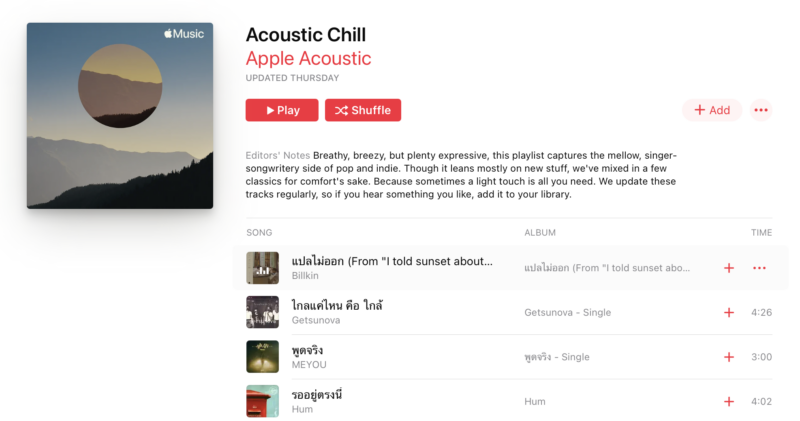Click the Billkin song artwork with playing bars
Image resolution: width=800 pixels, height=421 pixels.
coord(262,268)
